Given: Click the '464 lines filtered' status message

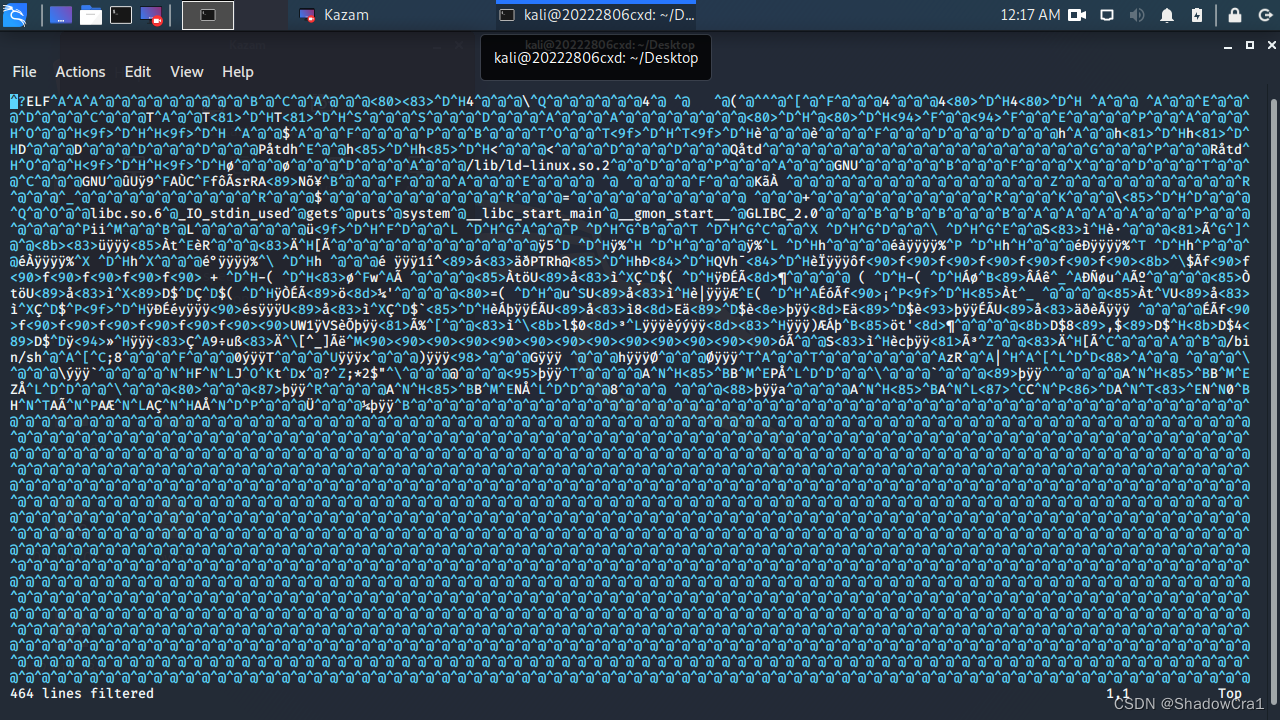Looking at the screenshot, I should point(82,693).
